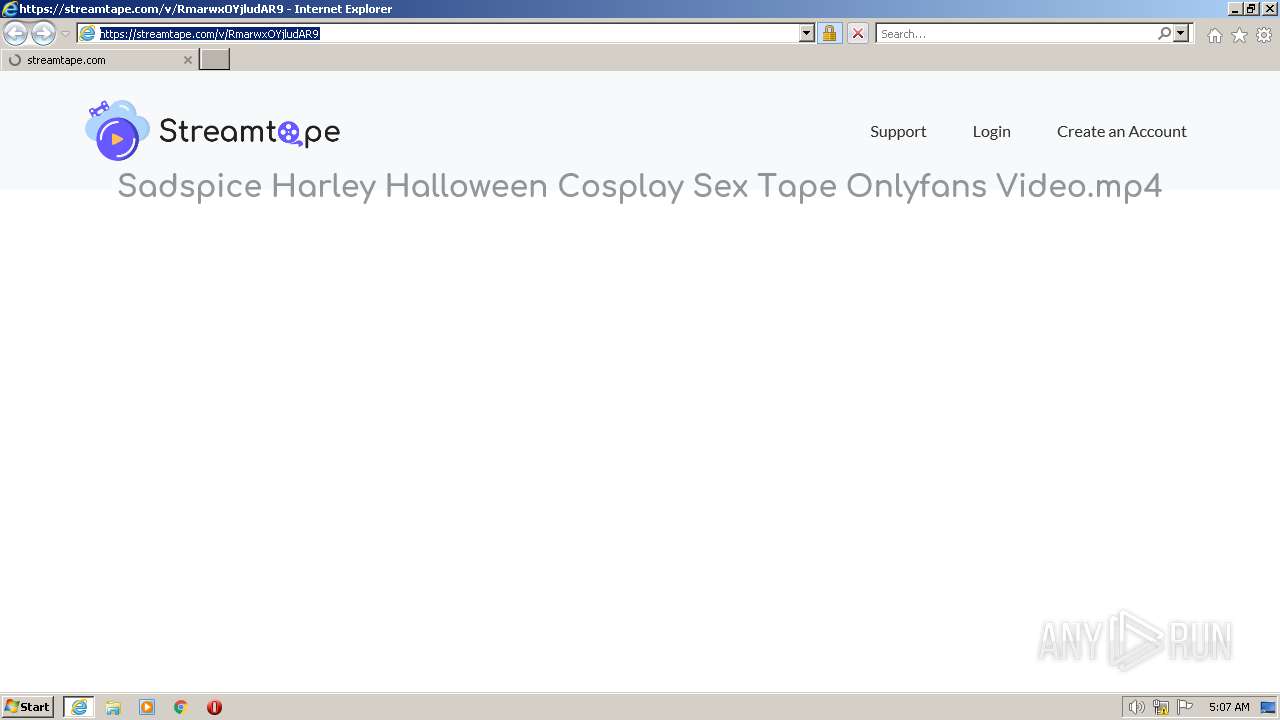Click Show desktop tray button
The width and height of the screenshot is (1280, 720).
click(x=1268, y=707)
